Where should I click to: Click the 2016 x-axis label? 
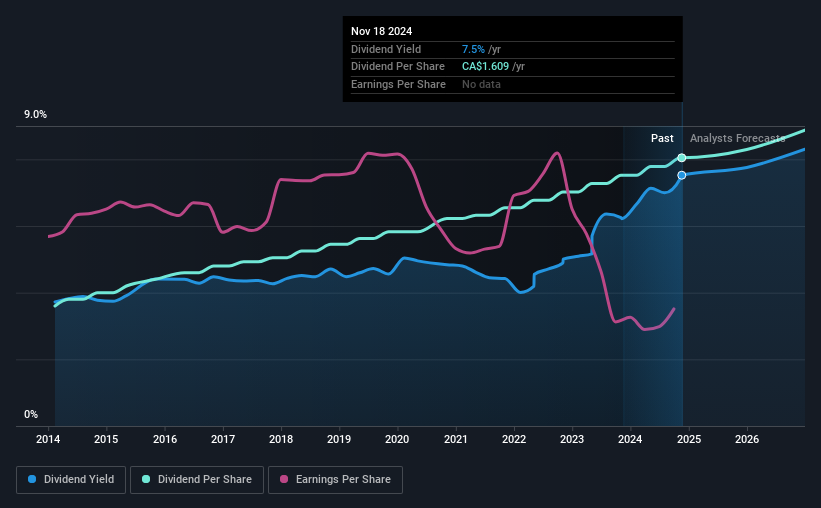click(165, 439)
